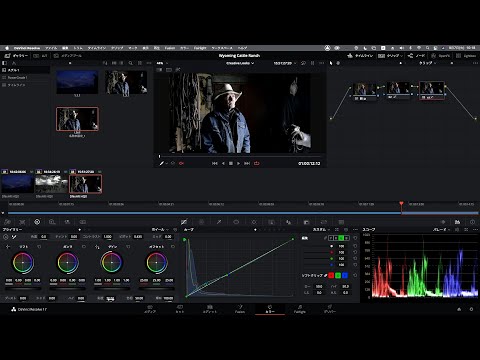Screen dimensions: 480x360
Task: Open the HDR wheels palette
Action: coord(52,222)
